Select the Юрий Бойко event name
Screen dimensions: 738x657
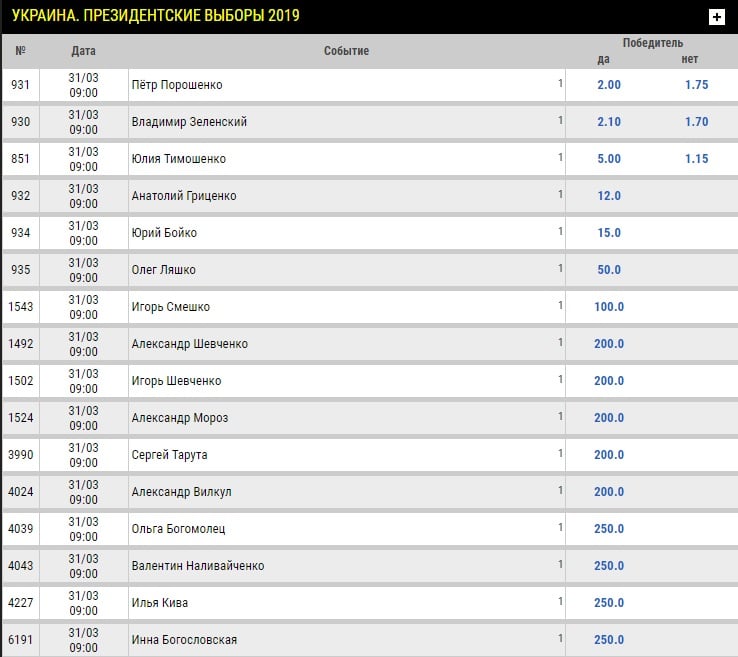(x=164, y=232)
